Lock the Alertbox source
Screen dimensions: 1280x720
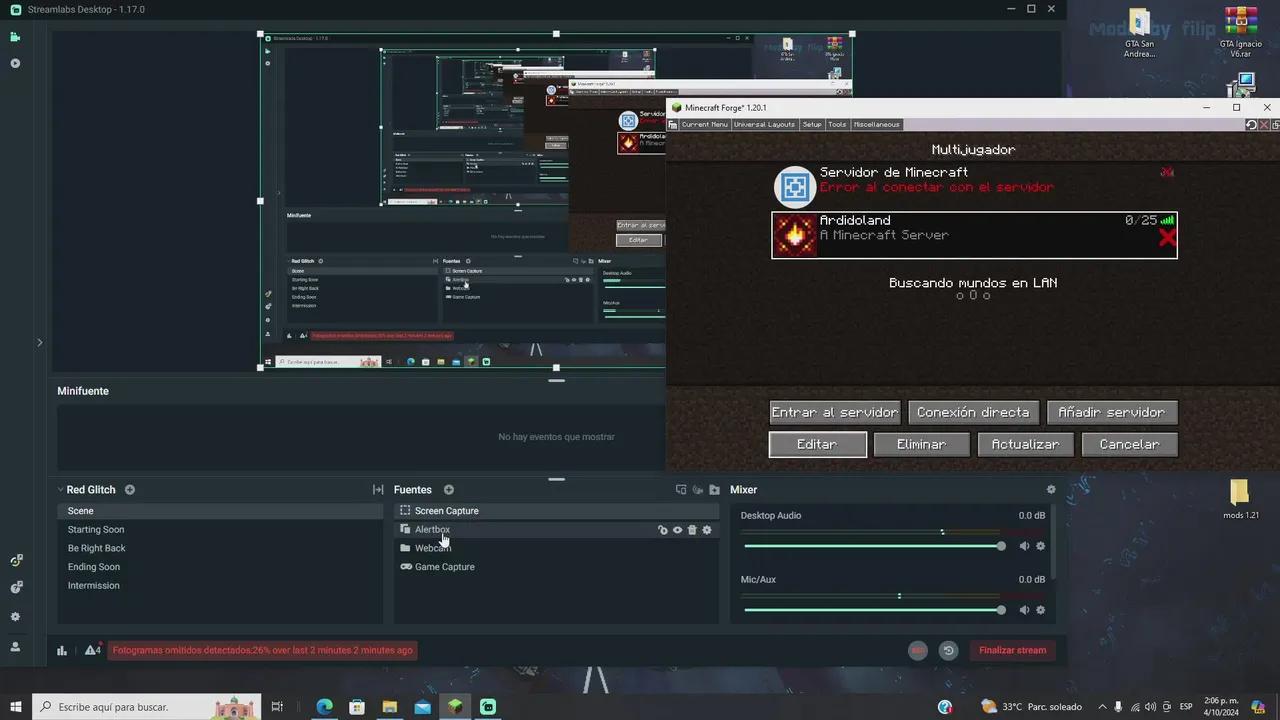(662, 530)
